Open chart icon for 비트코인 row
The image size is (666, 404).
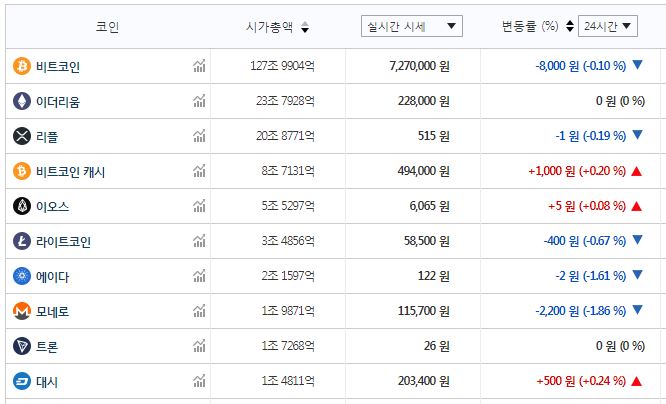click(199, 66)
